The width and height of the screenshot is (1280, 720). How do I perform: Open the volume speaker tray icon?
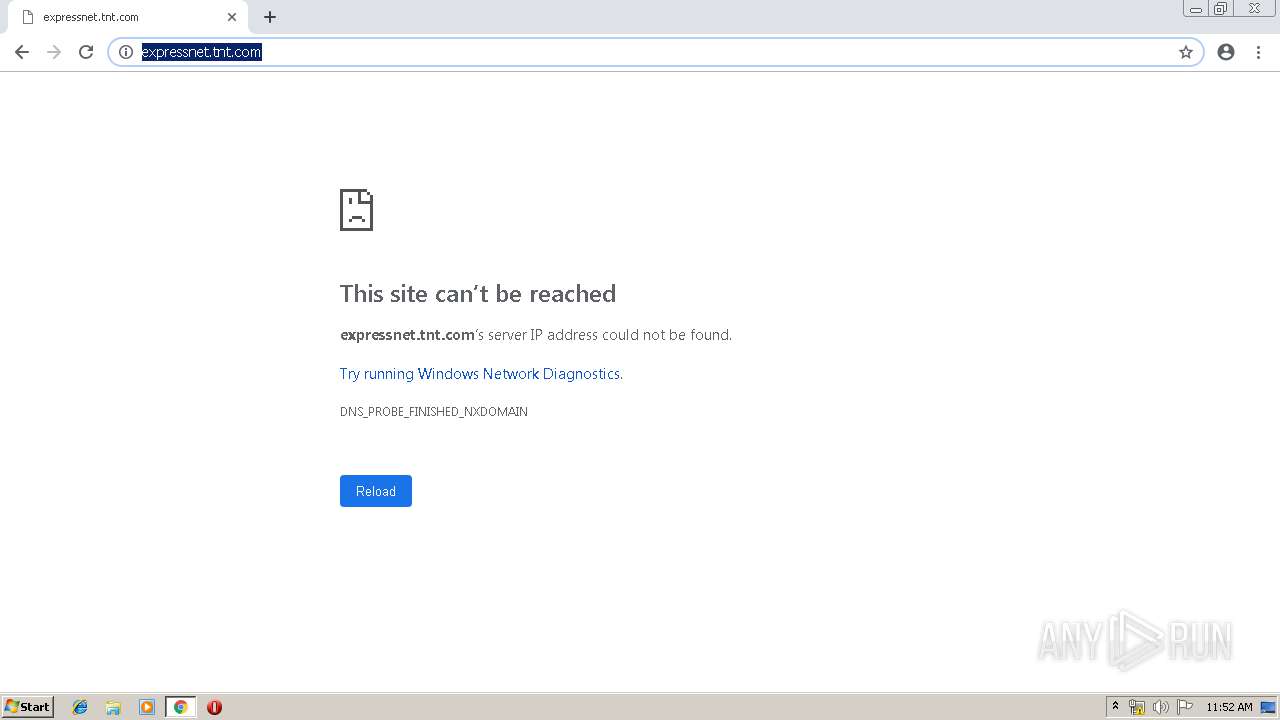1161,707
